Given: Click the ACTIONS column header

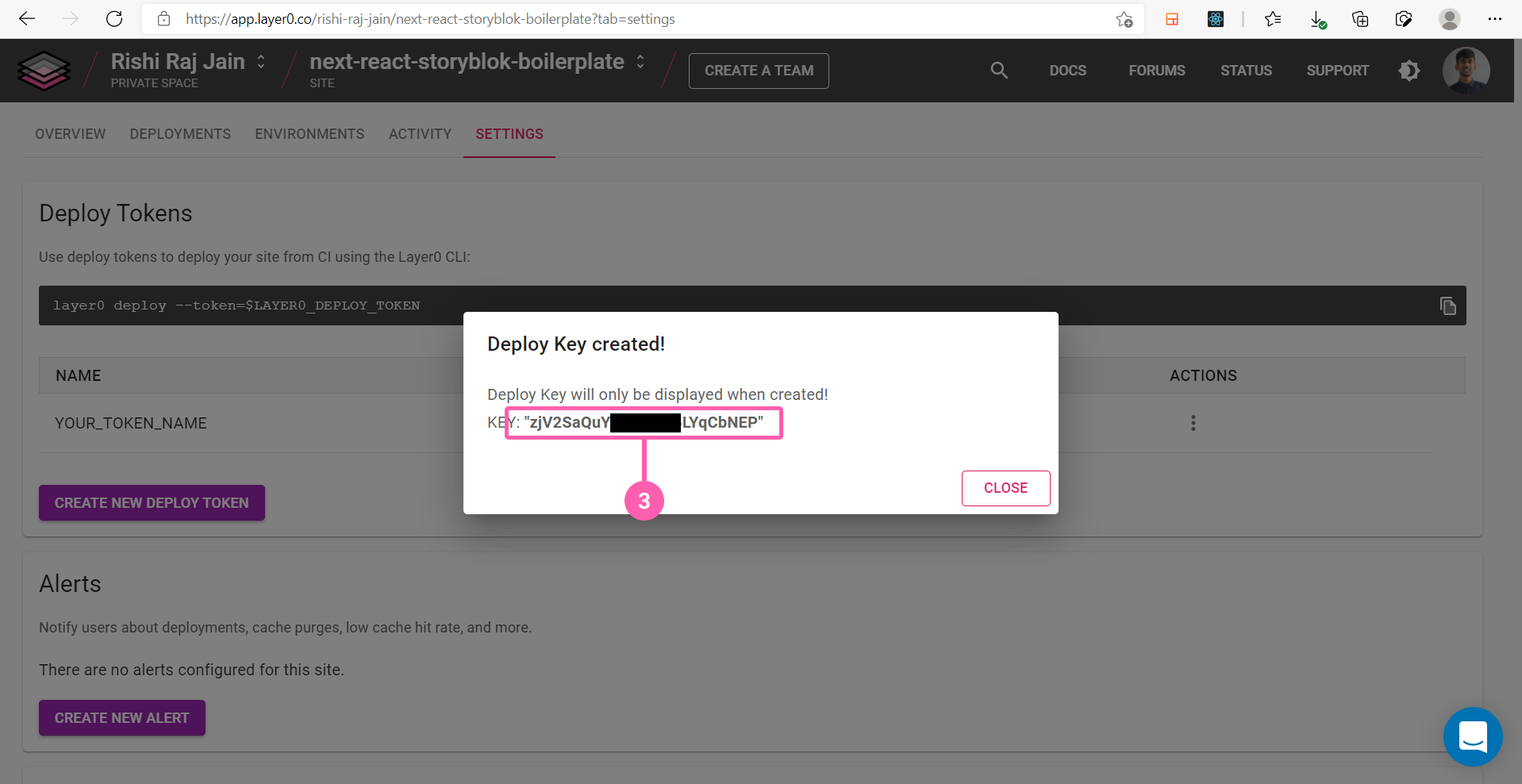Looking at the screenshot, I should (x=1203, y=376).
